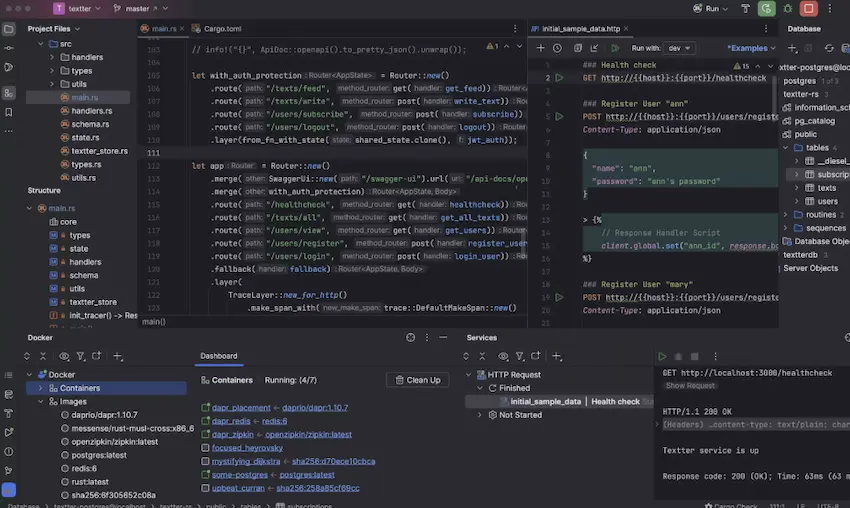Toggle view options eye in Services toolbar
The image size is (850, 508).
click(503, 356)
